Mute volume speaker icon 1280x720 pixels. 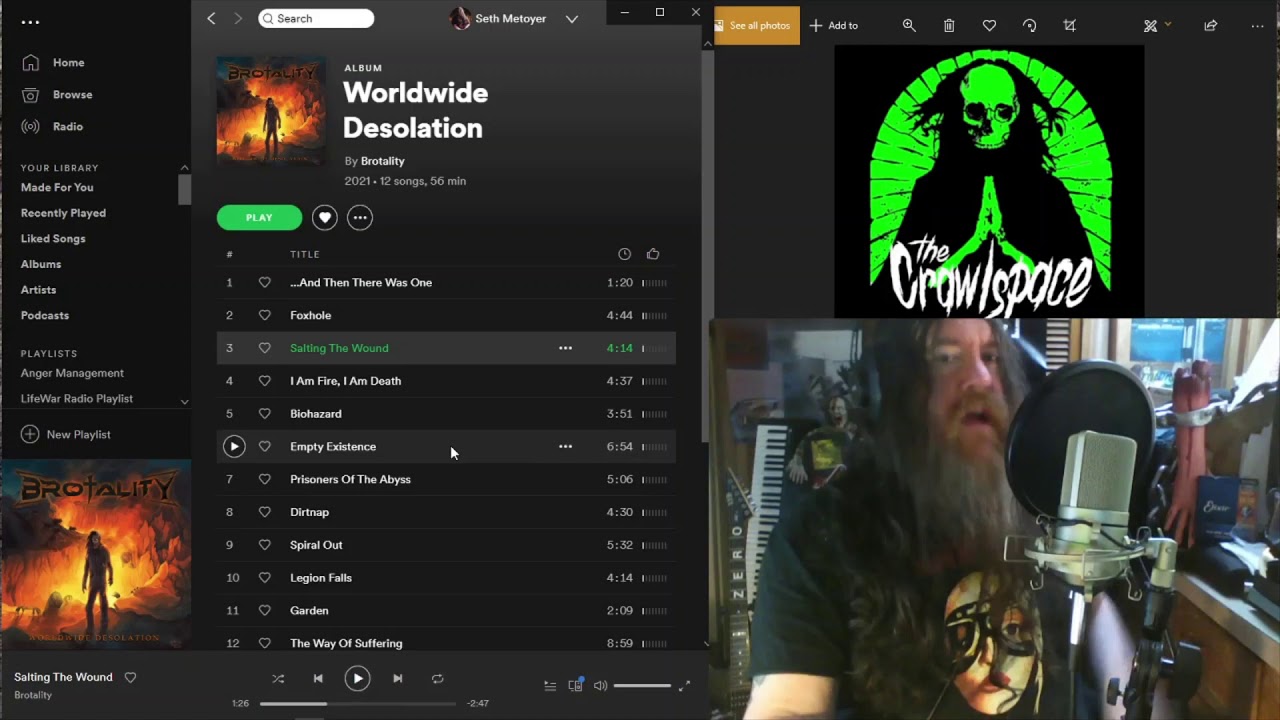(600, 686)
